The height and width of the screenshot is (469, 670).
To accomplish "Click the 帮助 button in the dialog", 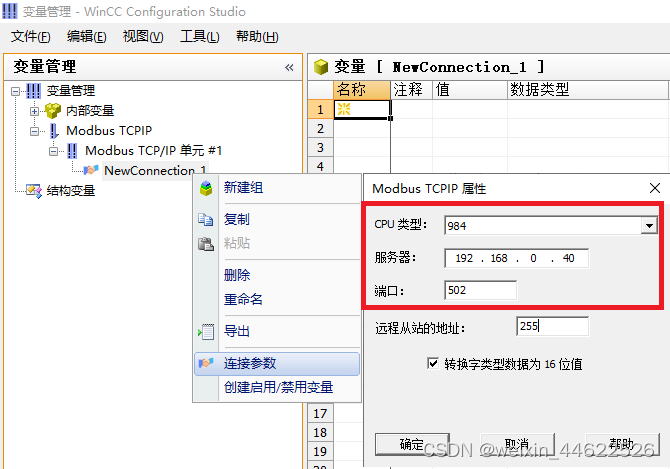I will click(x=622, y=444).
